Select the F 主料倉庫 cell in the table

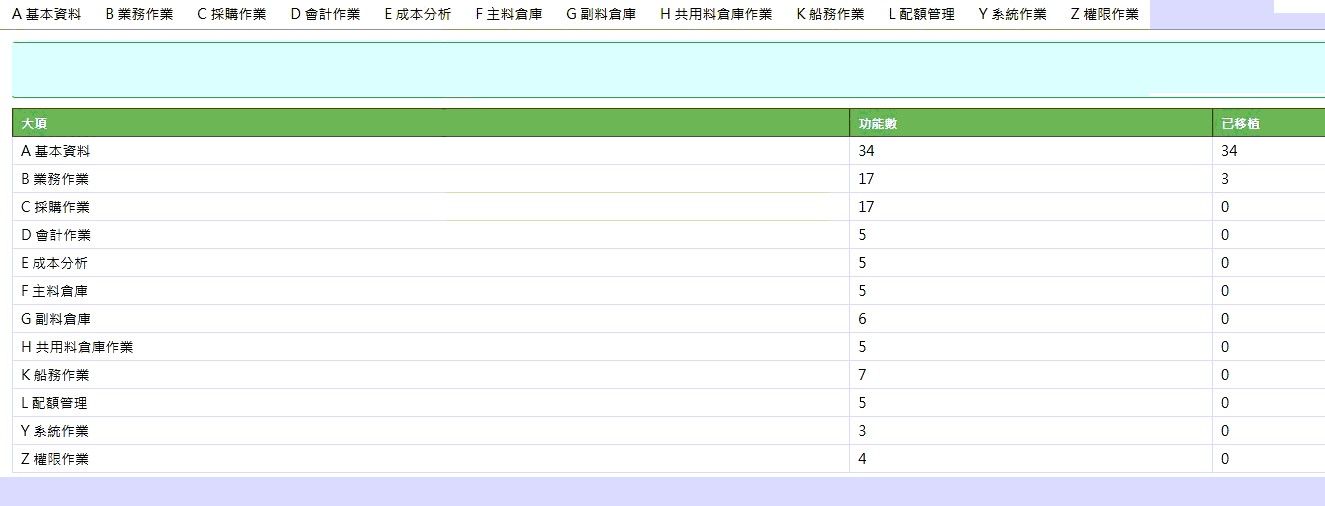[x=431, y=291]
